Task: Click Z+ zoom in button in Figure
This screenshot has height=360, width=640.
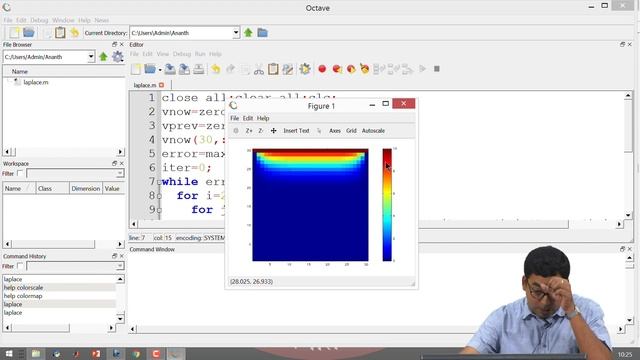Action: (249, 131)
